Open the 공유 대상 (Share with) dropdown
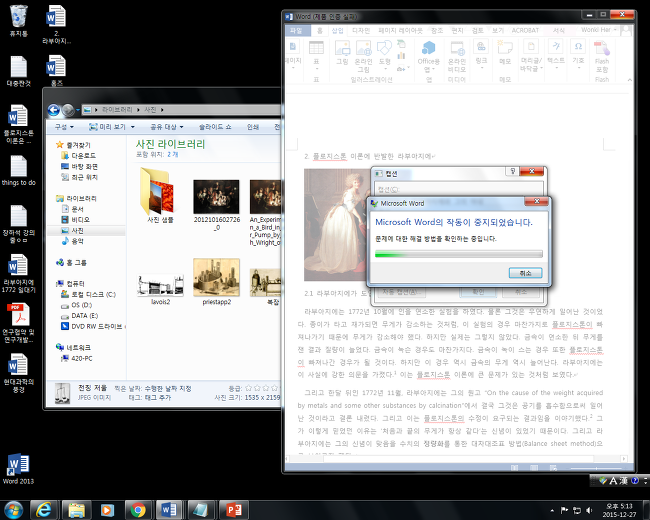Image resolution: width=650 pixels, height=520 pixels. [x=167, y=127]
